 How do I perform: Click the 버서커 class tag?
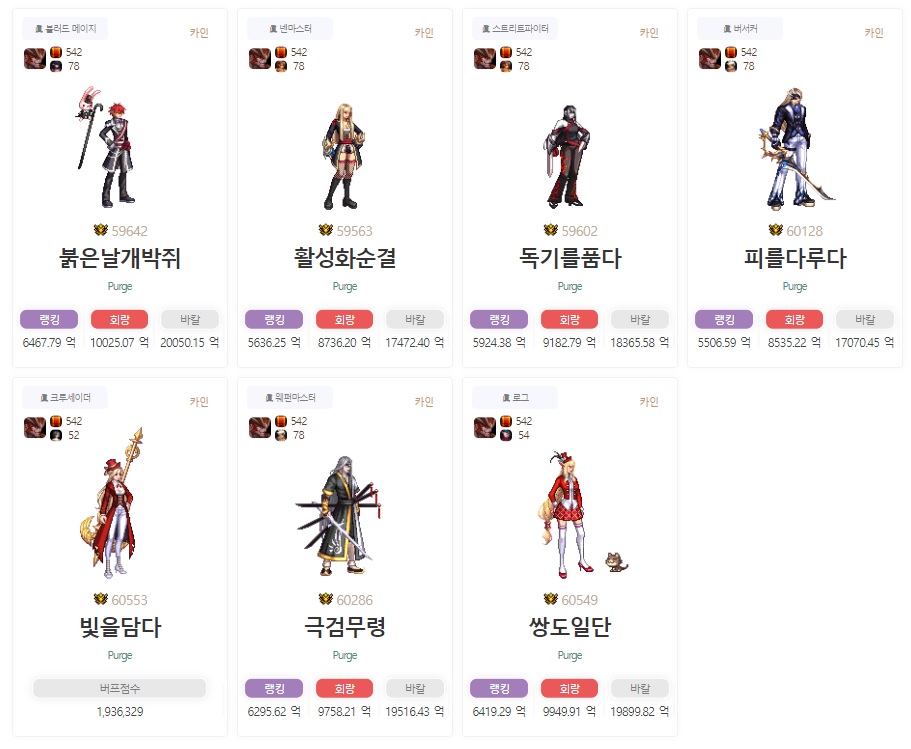[x=740, y=28]
